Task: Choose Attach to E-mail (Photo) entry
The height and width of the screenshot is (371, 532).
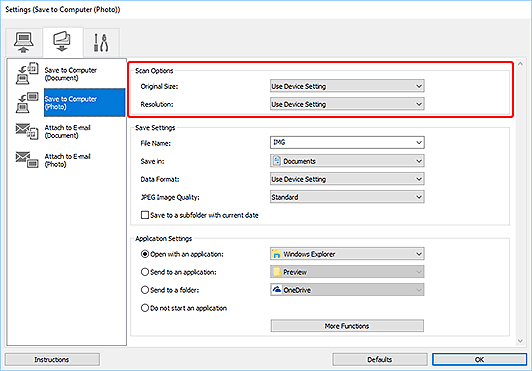Action: click(x=68, y=160)
